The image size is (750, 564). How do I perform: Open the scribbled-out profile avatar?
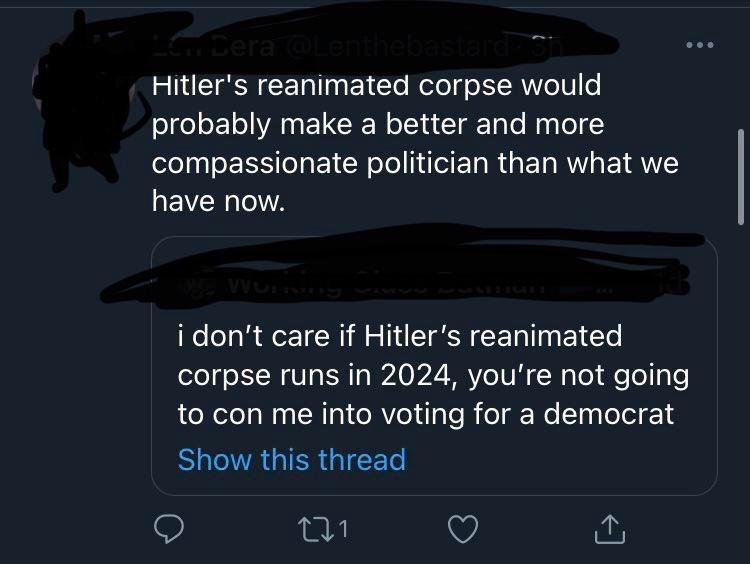(x=80, y=98)
